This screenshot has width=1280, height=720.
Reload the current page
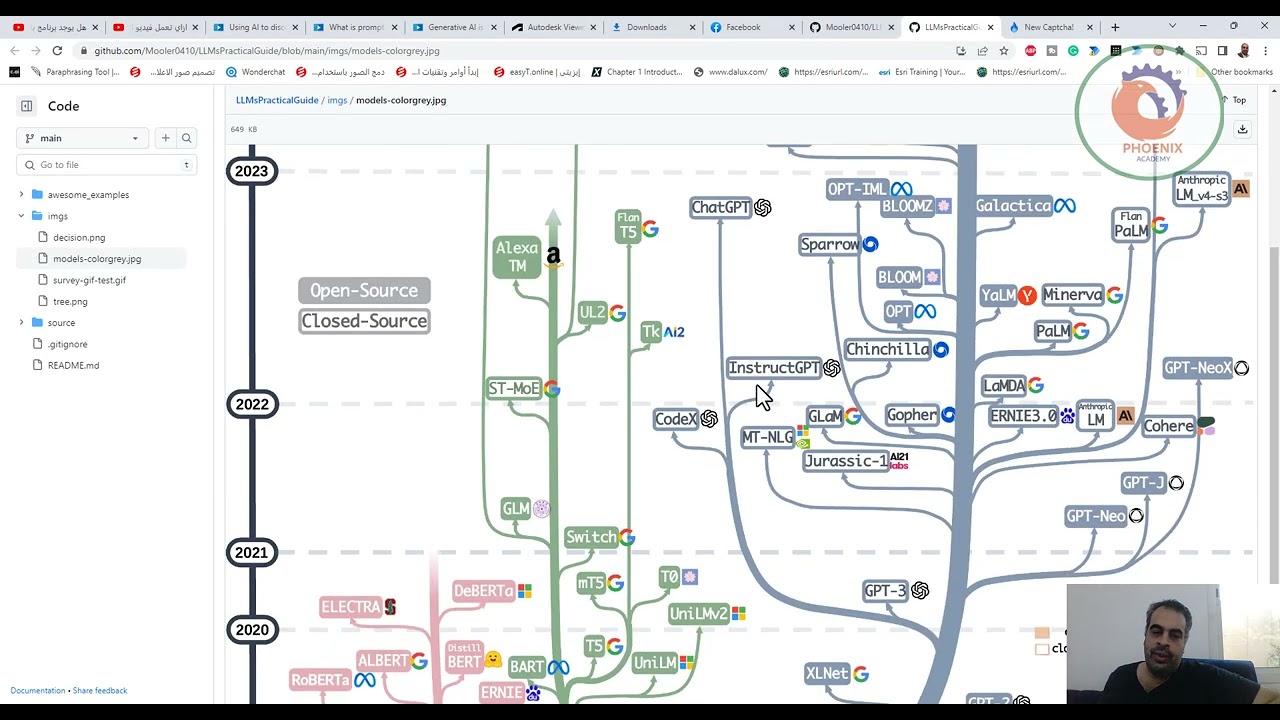point(57,50)
